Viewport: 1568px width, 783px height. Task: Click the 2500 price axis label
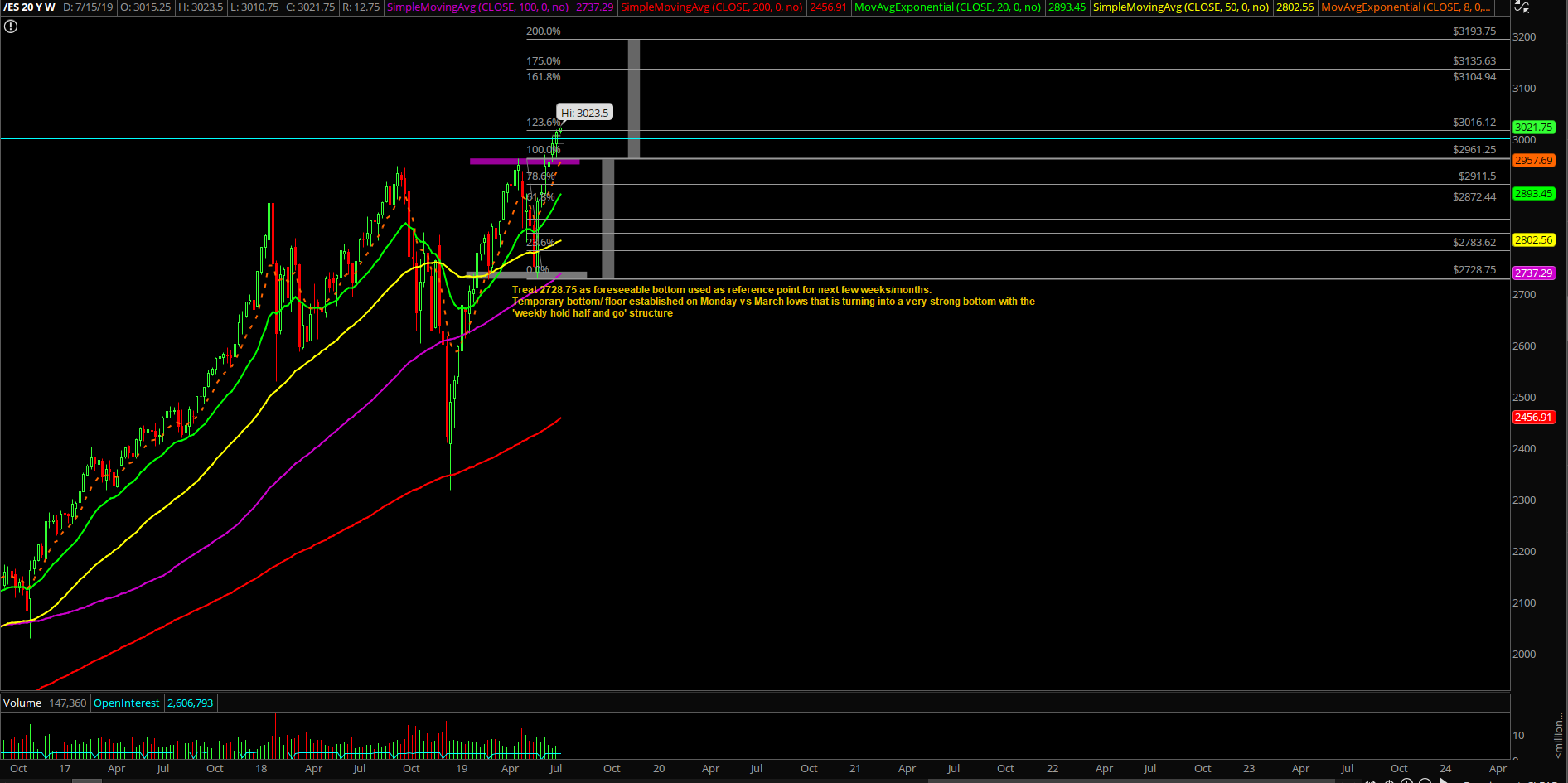(1524, 398)
